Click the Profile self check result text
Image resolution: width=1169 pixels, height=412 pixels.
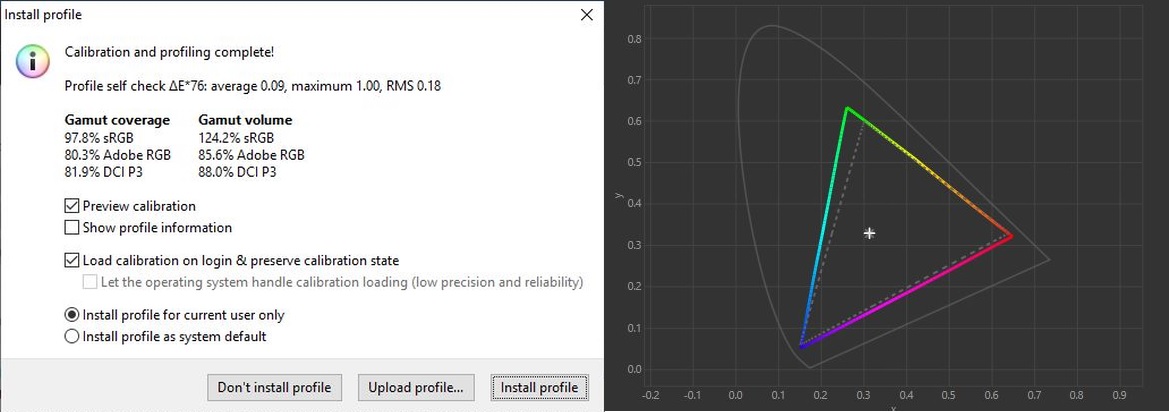[253, 86]
